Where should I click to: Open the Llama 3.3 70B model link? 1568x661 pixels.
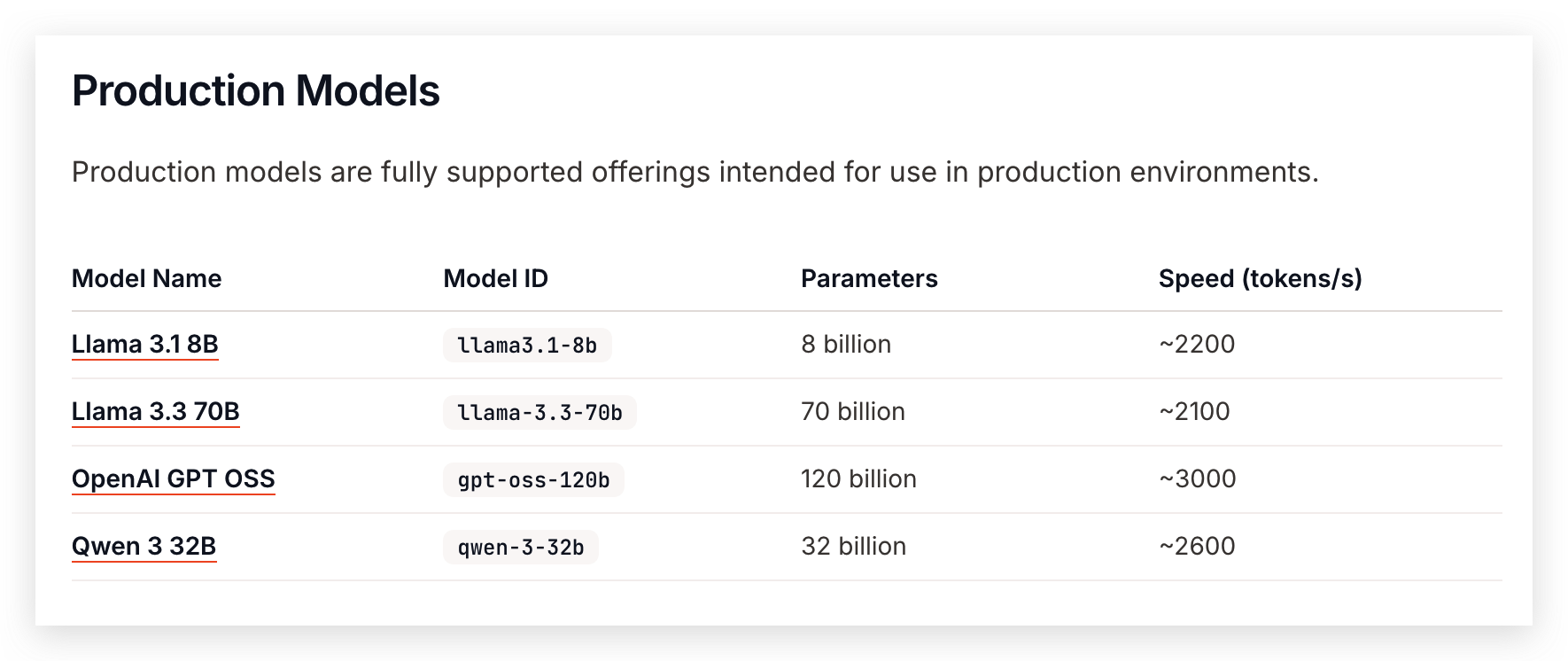pyautogui.click(x=156, y=411)
